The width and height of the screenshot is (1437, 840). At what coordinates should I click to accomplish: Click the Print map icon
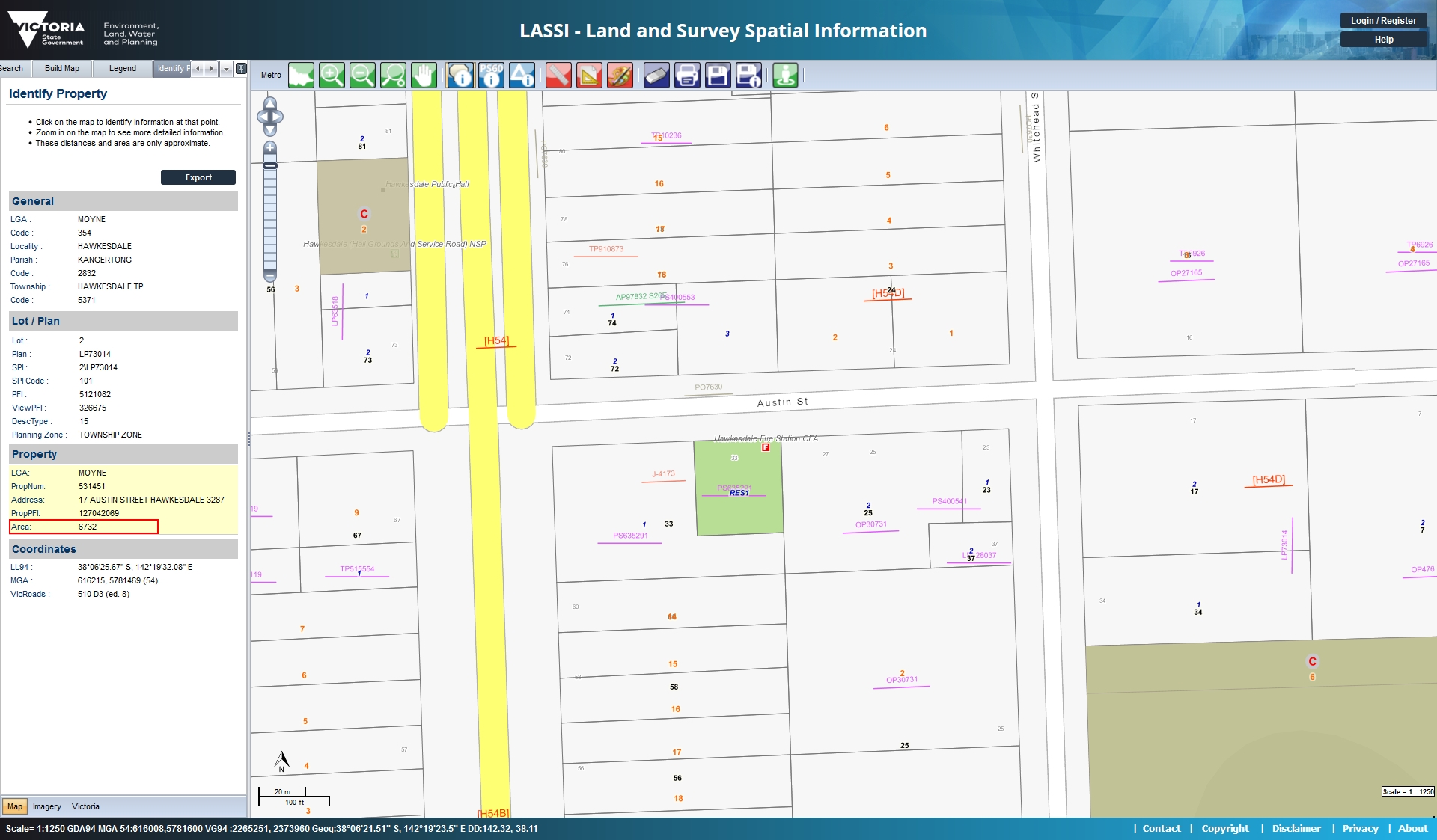tap(687, 75)
